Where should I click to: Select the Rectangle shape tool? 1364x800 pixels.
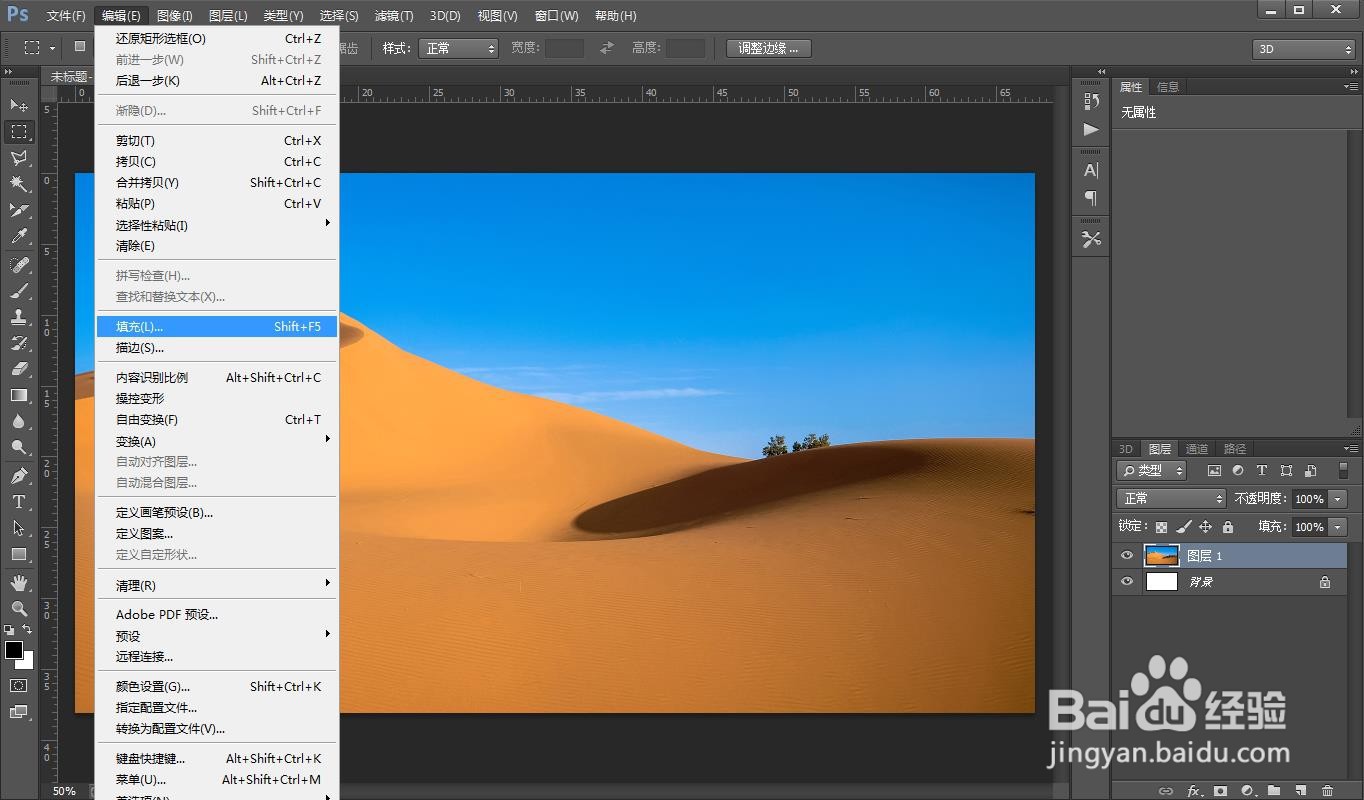18,554
